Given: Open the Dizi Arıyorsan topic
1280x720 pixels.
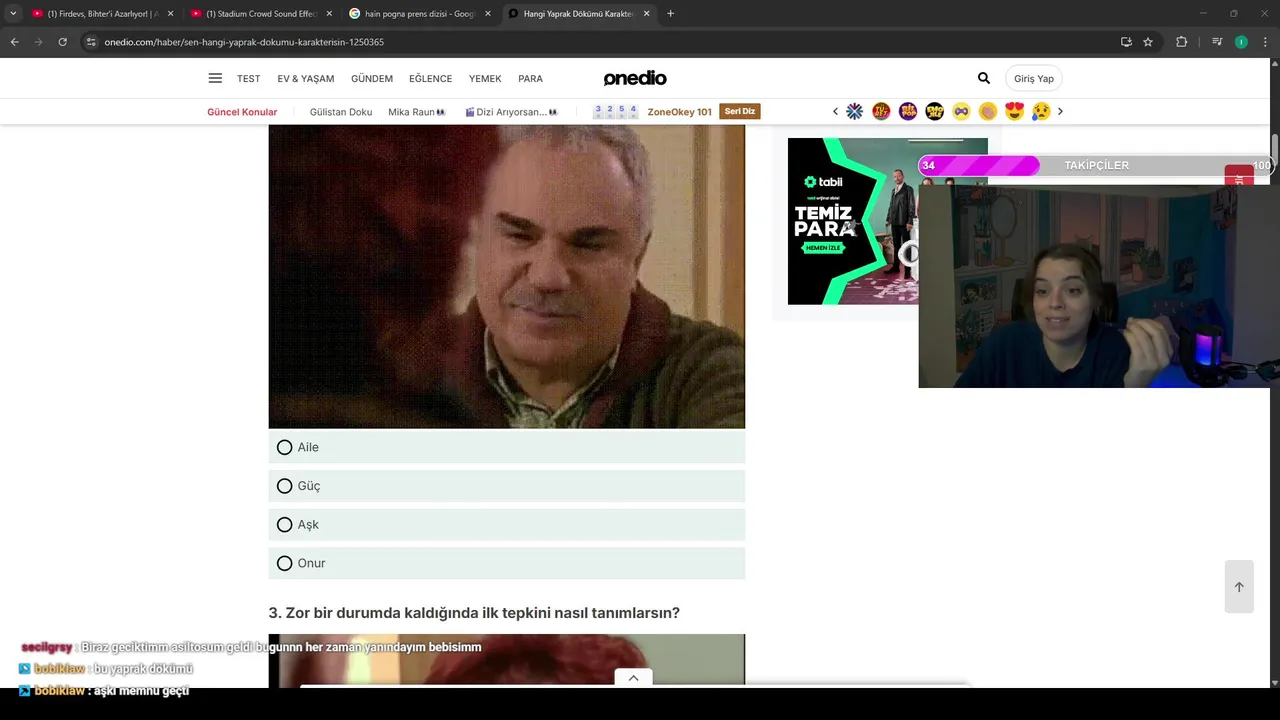Looking at the screenshot, I should pos(511,112).
